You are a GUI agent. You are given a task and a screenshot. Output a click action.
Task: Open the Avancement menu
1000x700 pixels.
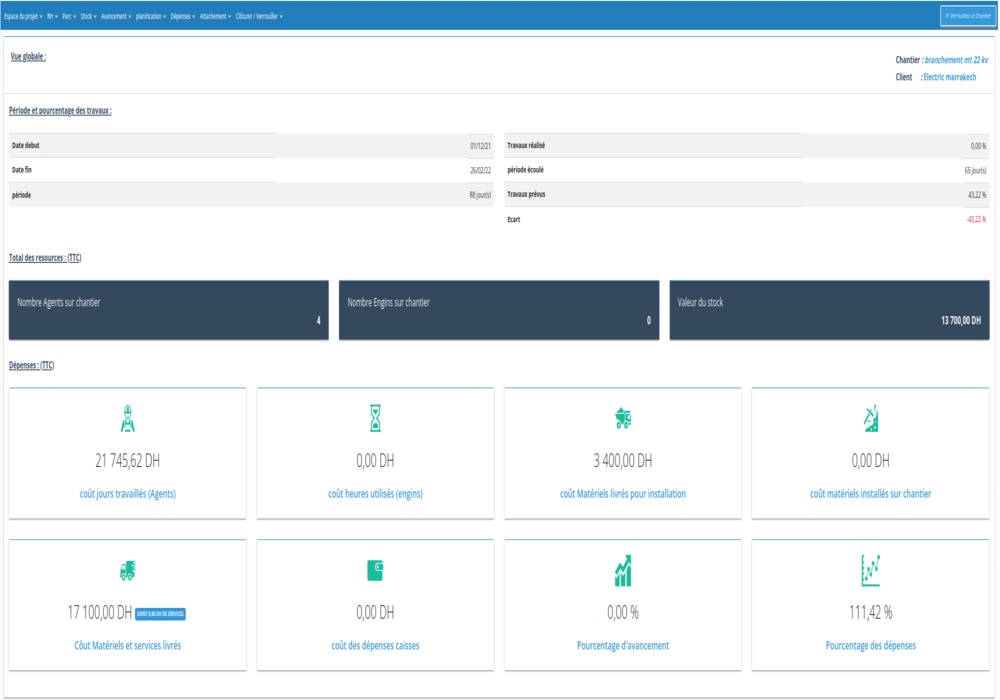coord(116,16)
